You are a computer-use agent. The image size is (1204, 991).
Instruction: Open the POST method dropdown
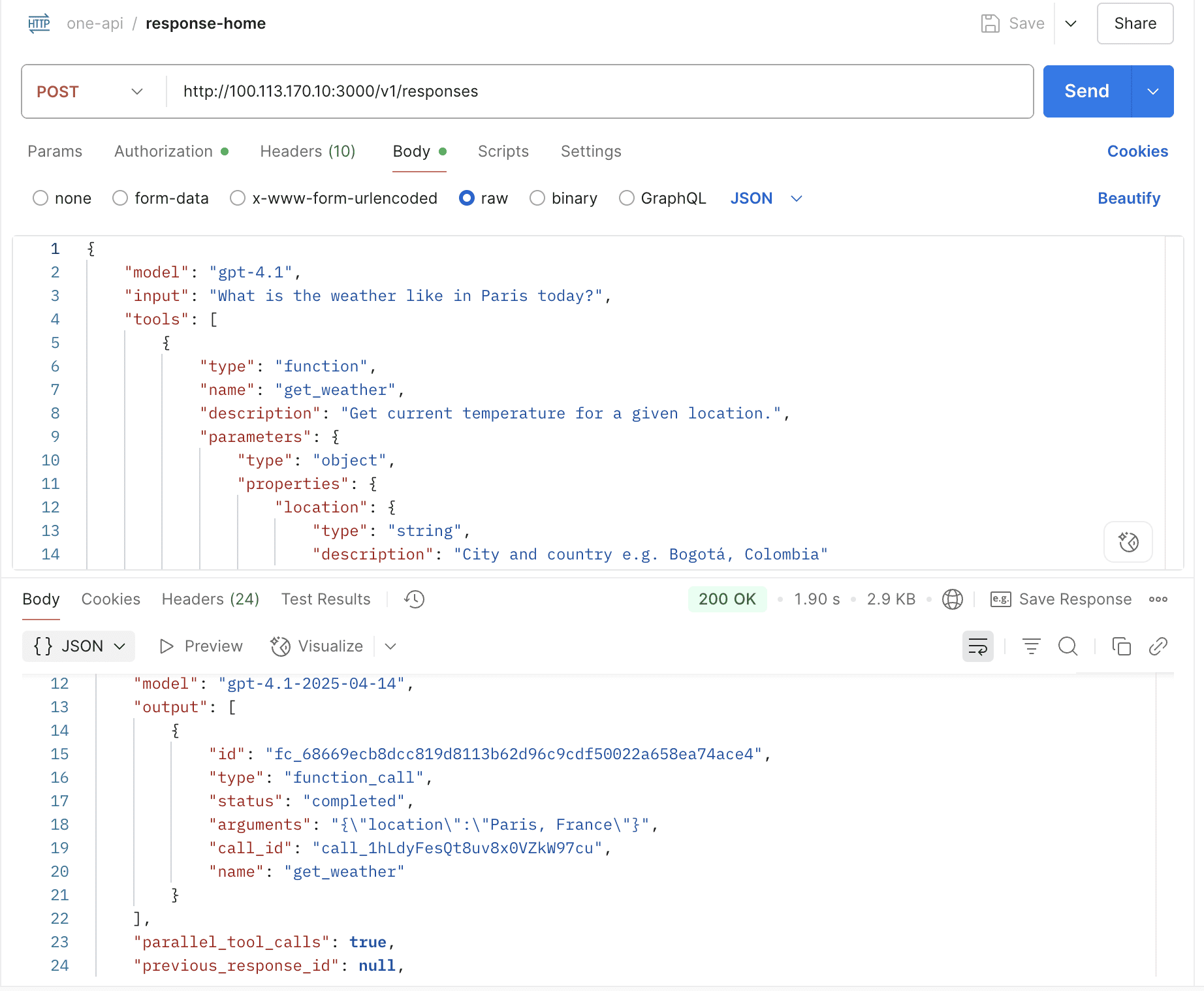click(90, 91)
